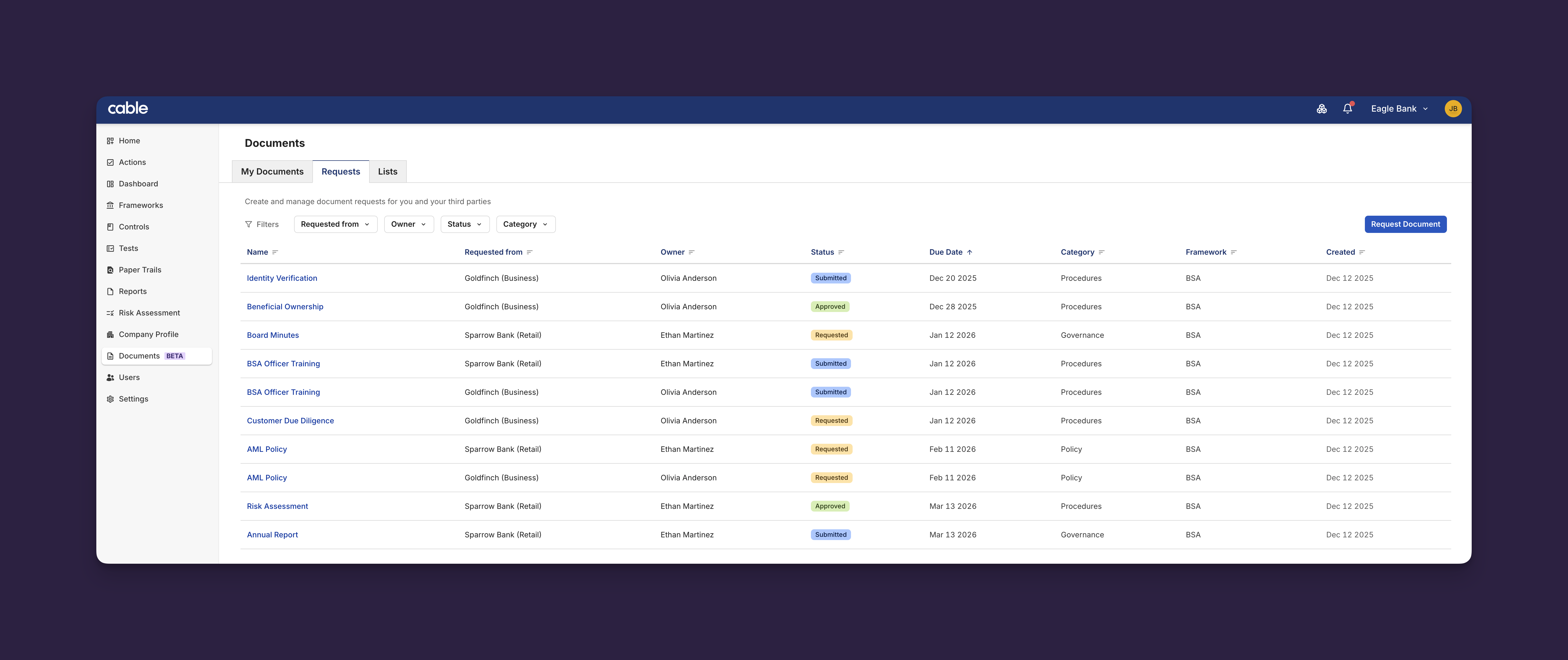Expand the Eagle Bank organization switcher

pyautogui.click(x=1399, y=109)
